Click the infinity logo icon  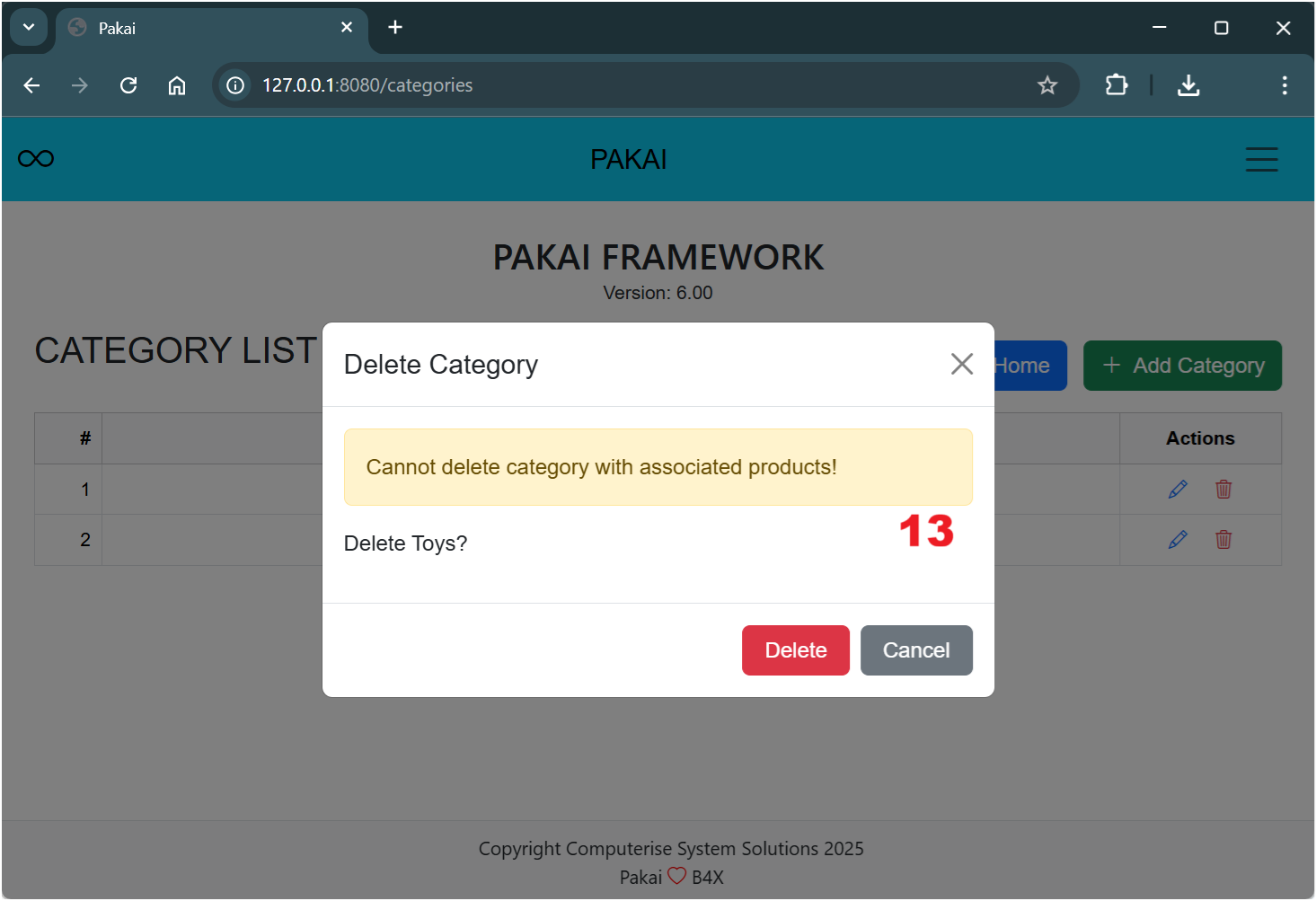(36, 159)
